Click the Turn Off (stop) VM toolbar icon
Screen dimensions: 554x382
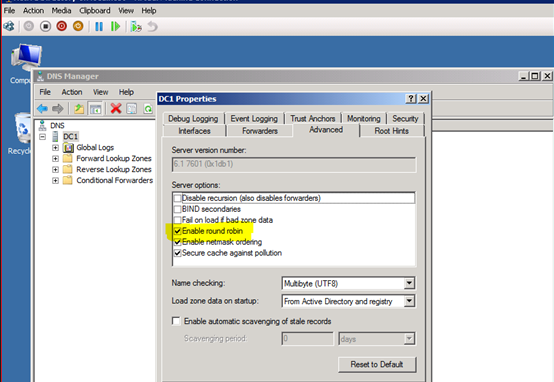point(45,26)
